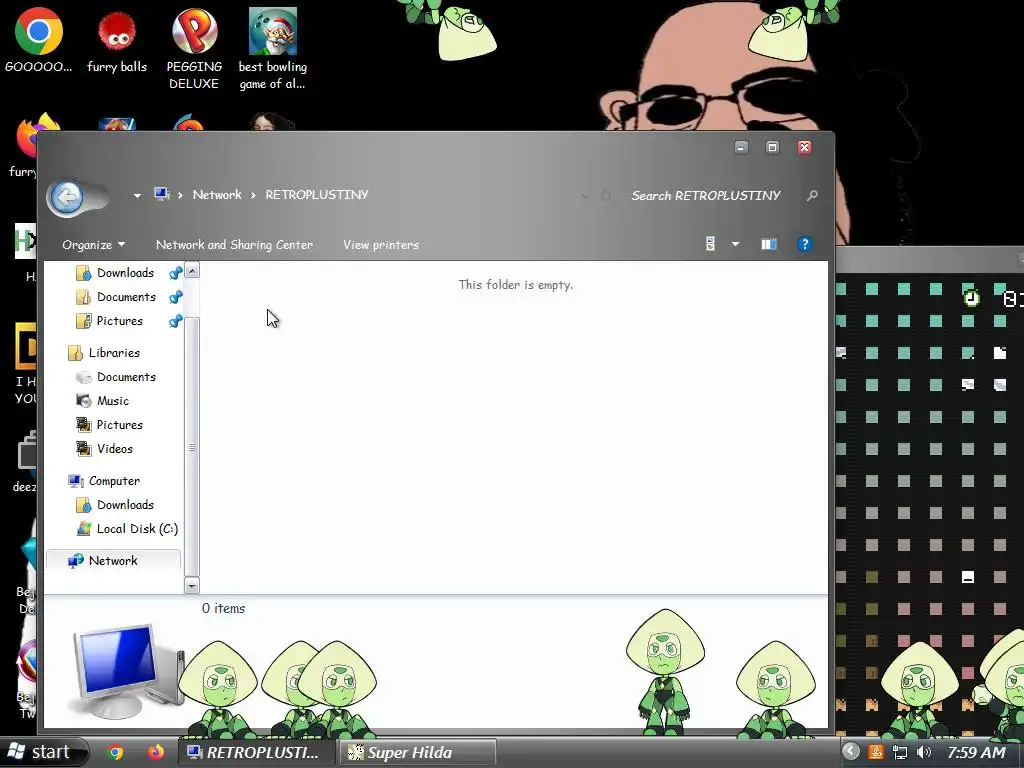This screenshot has height=768, width=1024.
Task: Select Music library
Action: [x=113, y=401]
